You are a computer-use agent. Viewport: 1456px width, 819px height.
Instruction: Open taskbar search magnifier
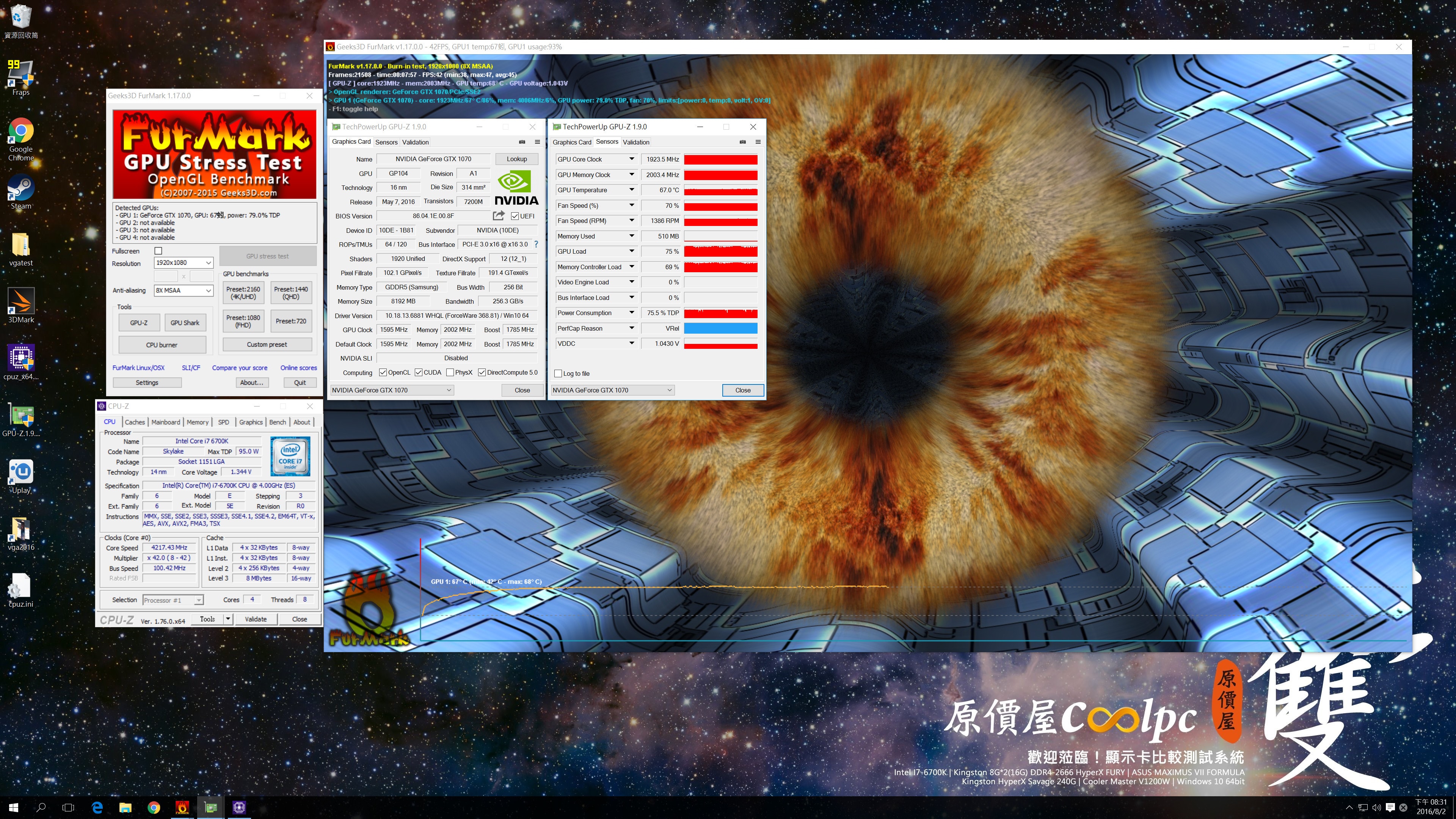[41, 807]
